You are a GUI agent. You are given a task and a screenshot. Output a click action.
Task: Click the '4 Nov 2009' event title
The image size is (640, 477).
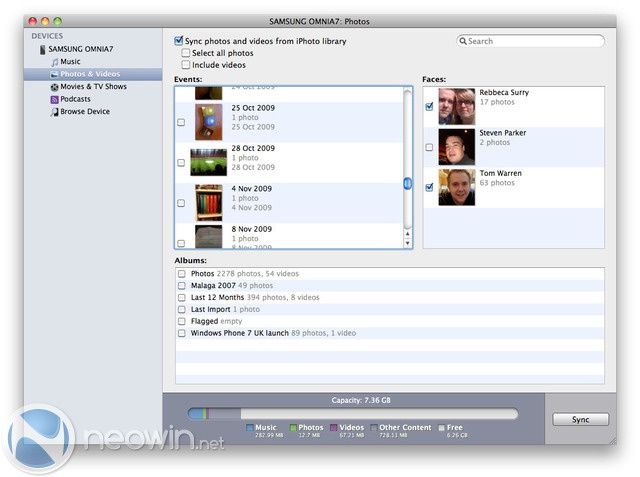click(251, 189)
